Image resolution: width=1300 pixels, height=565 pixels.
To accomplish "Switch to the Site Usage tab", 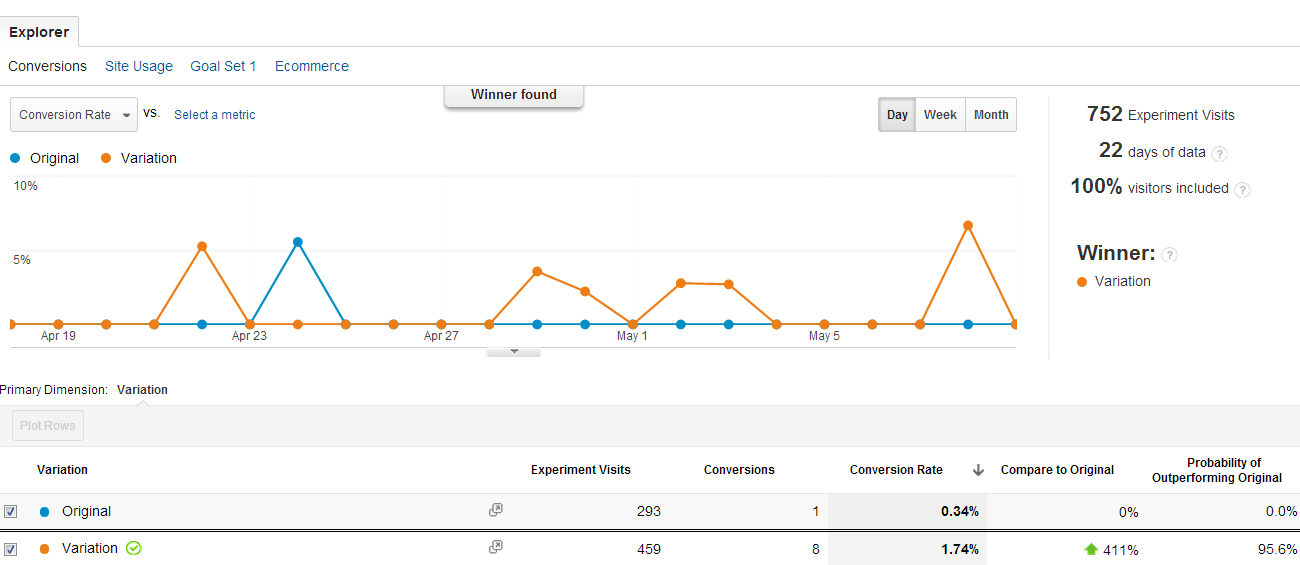I will pos(139,66).
